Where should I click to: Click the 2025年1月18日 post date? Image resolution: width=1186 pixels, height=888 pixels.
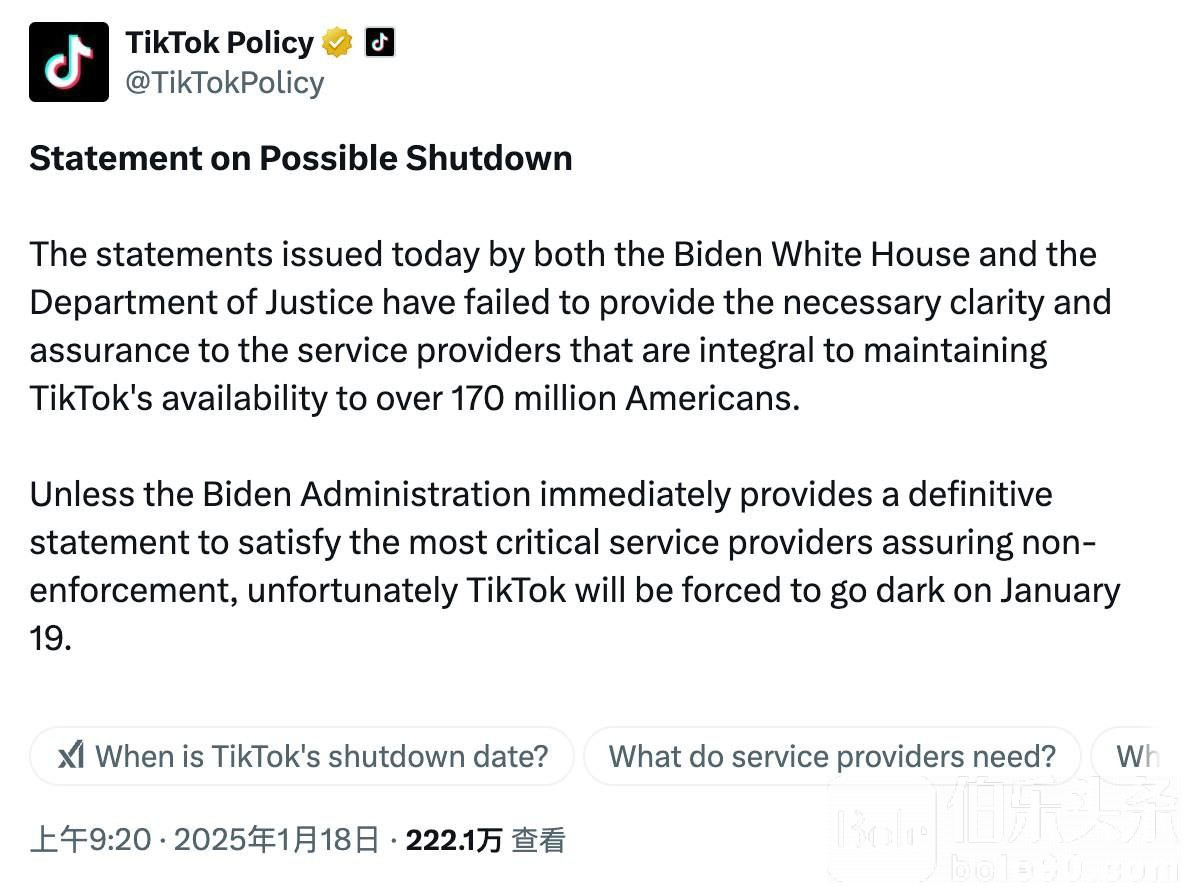coord(277,840)
